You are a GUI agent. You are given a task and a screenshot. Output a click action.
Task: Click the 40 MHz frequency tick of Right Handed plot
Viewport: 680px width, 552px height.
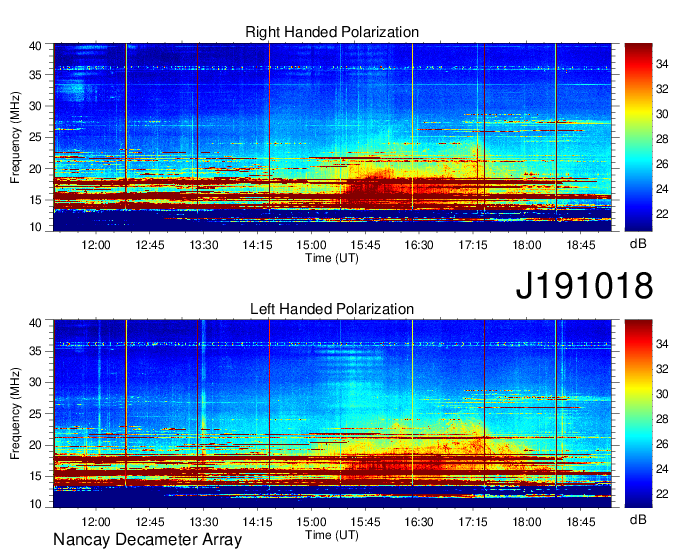[x=35, y=46]
